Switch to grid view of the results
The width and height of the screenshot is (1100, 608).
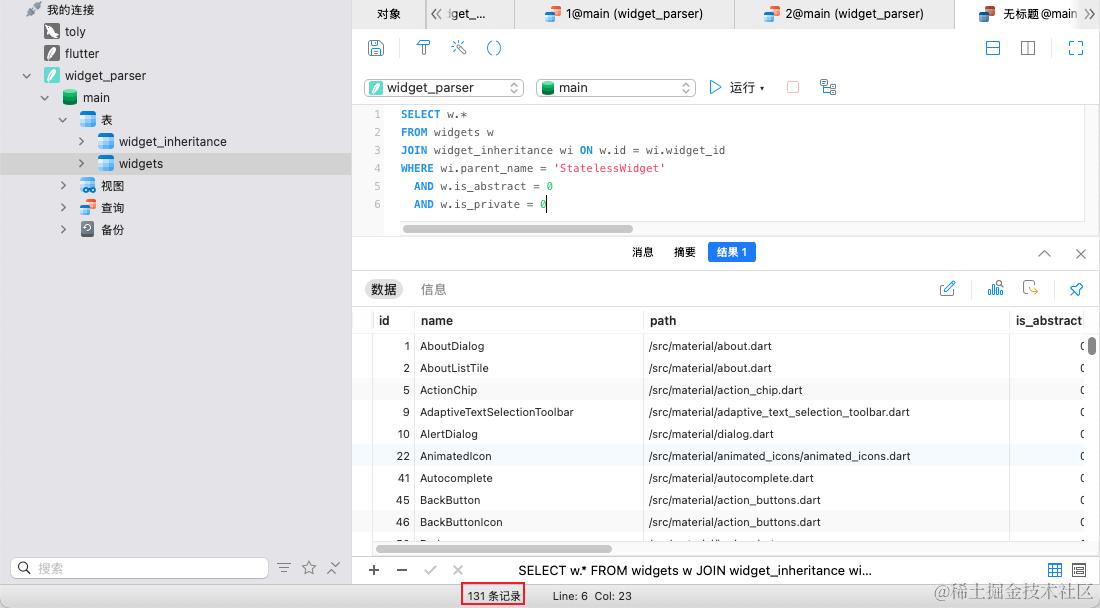1054,570
